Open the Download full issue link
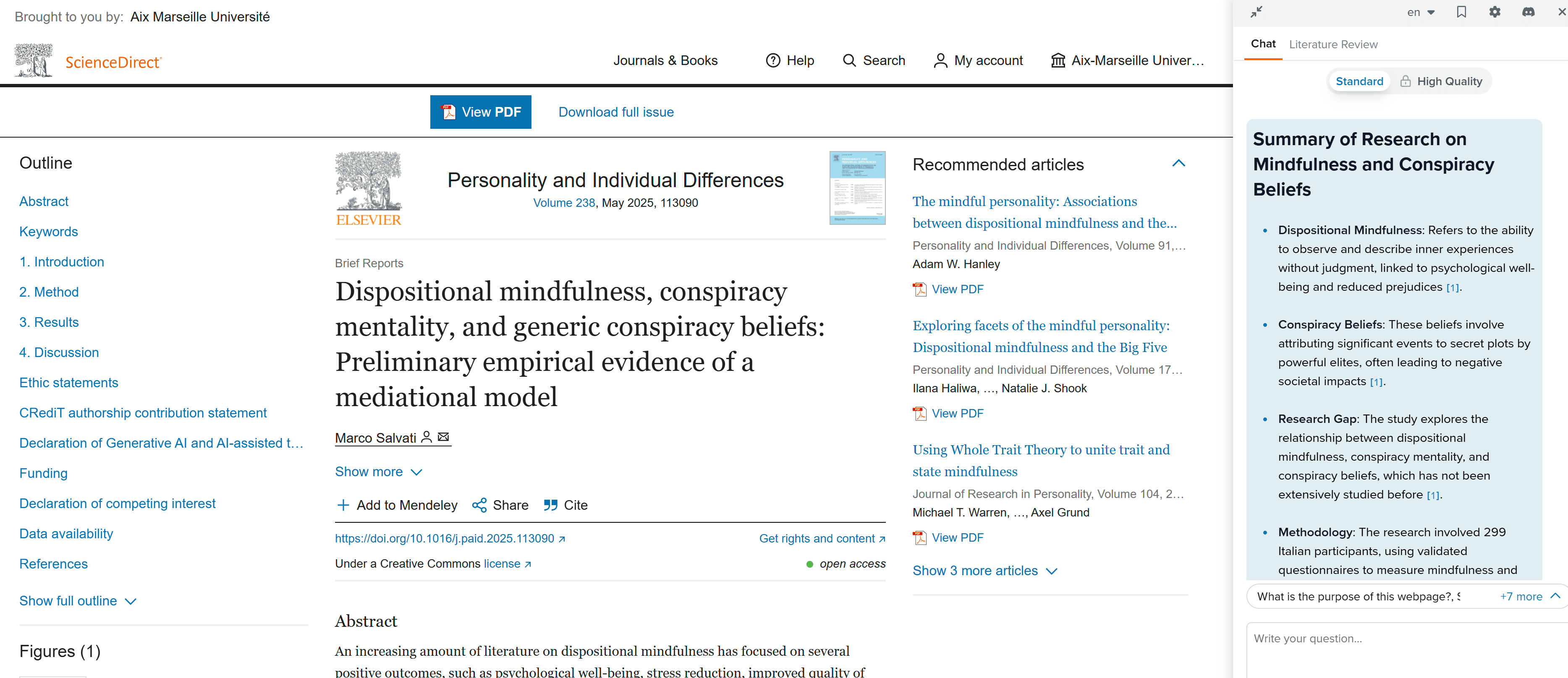This screenshot has height=678, width=1568. coord(615,112)
